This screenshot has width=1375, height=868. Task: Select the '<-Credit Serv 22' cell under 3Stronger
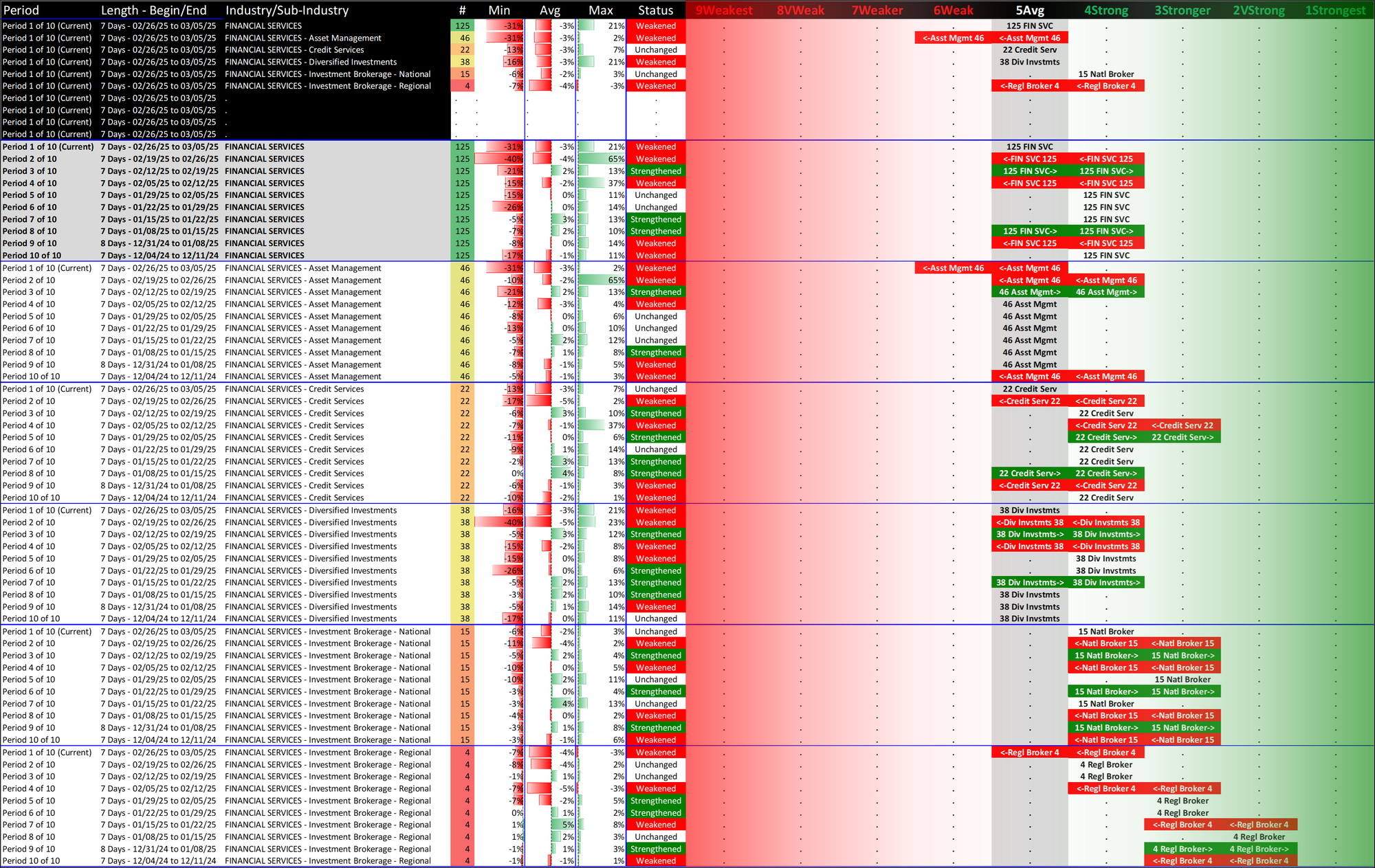(x=1182, y=425)
